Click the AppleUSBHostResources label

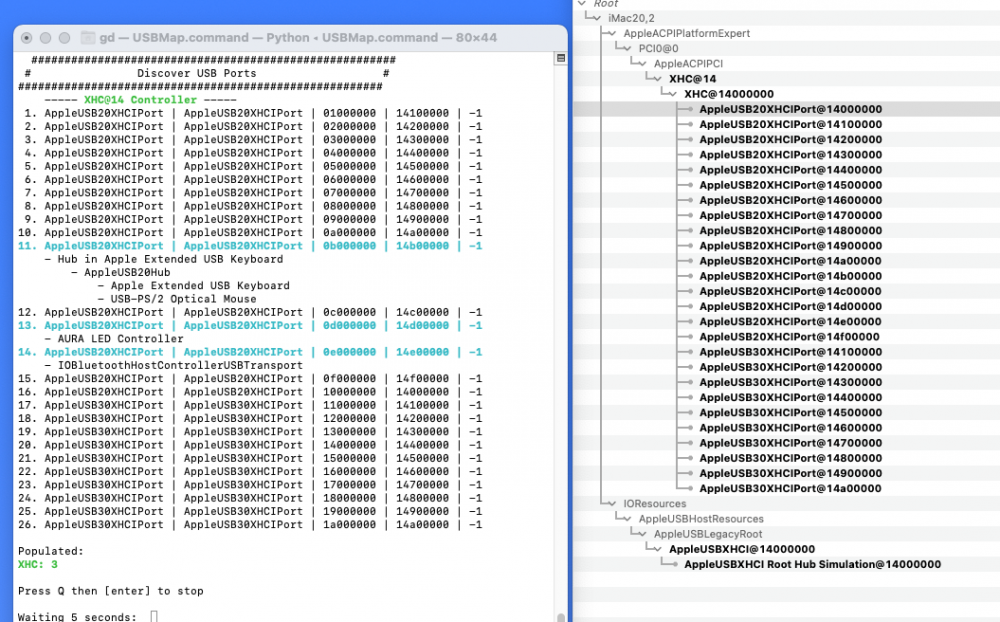pyautogui.click(x=701, y=519)
